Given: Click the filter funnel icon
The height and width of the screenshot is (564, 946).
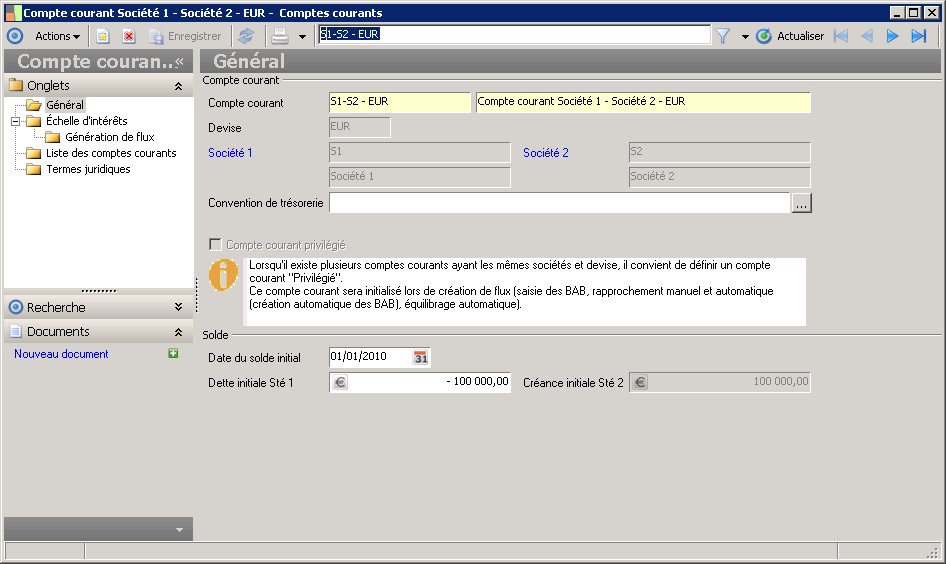Looking at the screenshot, I should click(723, 36).
